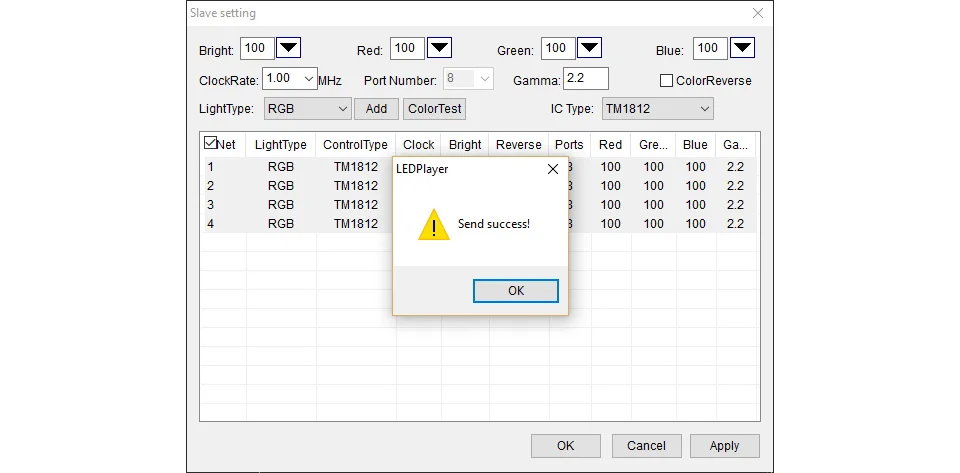Click the ControlType column header

click(355, 145)
